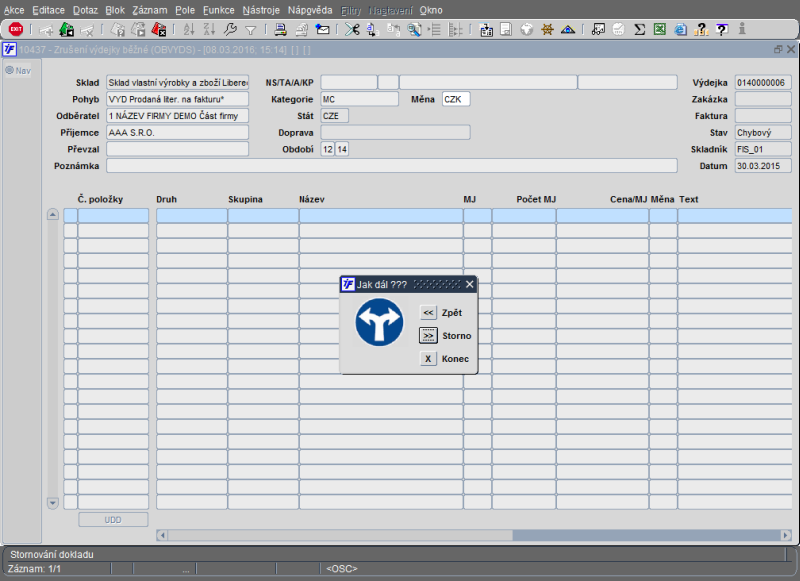
Task: Click the Excel export icon
Action: (660, 30)
